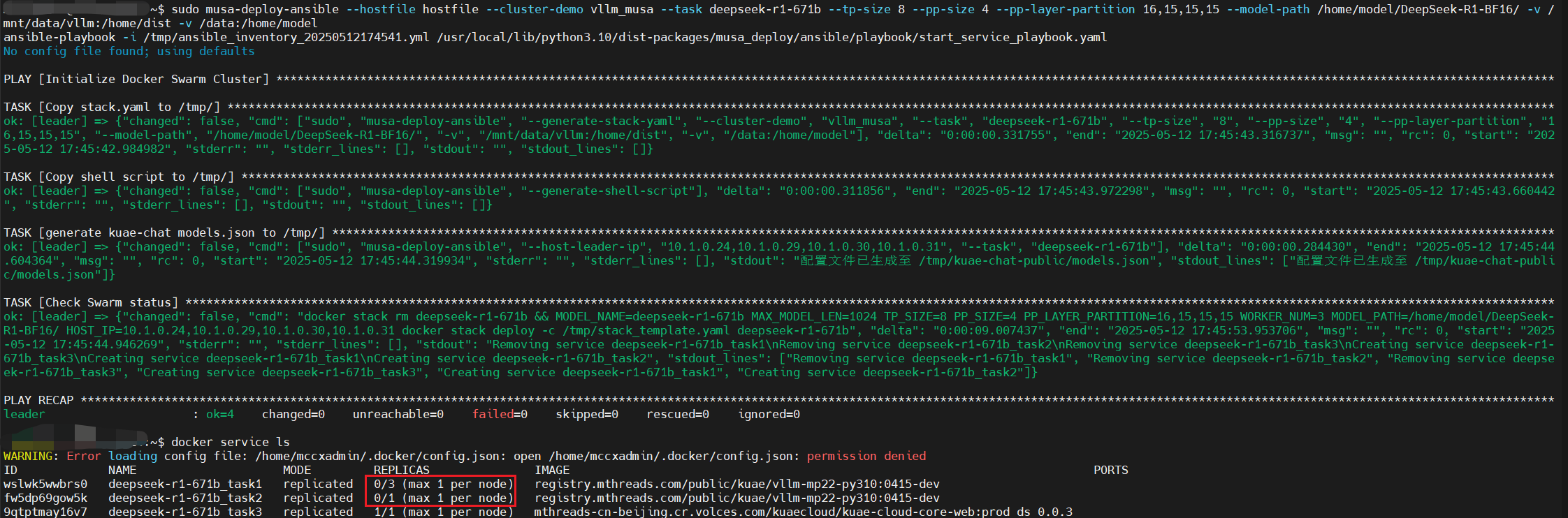Select the registry image path in the task1 row

[x=737, y=484]
